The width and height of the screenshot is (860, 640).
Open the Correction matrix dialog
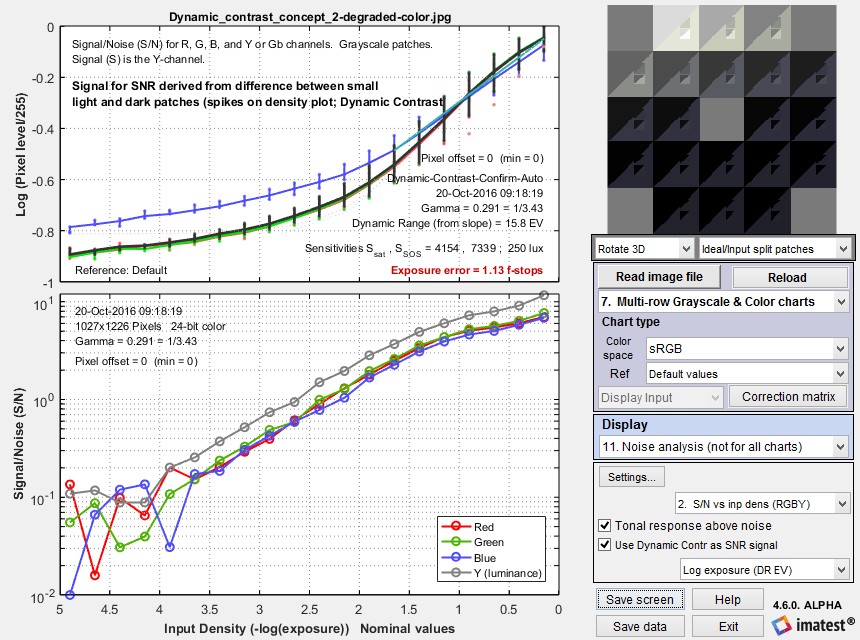coord(788,396)
